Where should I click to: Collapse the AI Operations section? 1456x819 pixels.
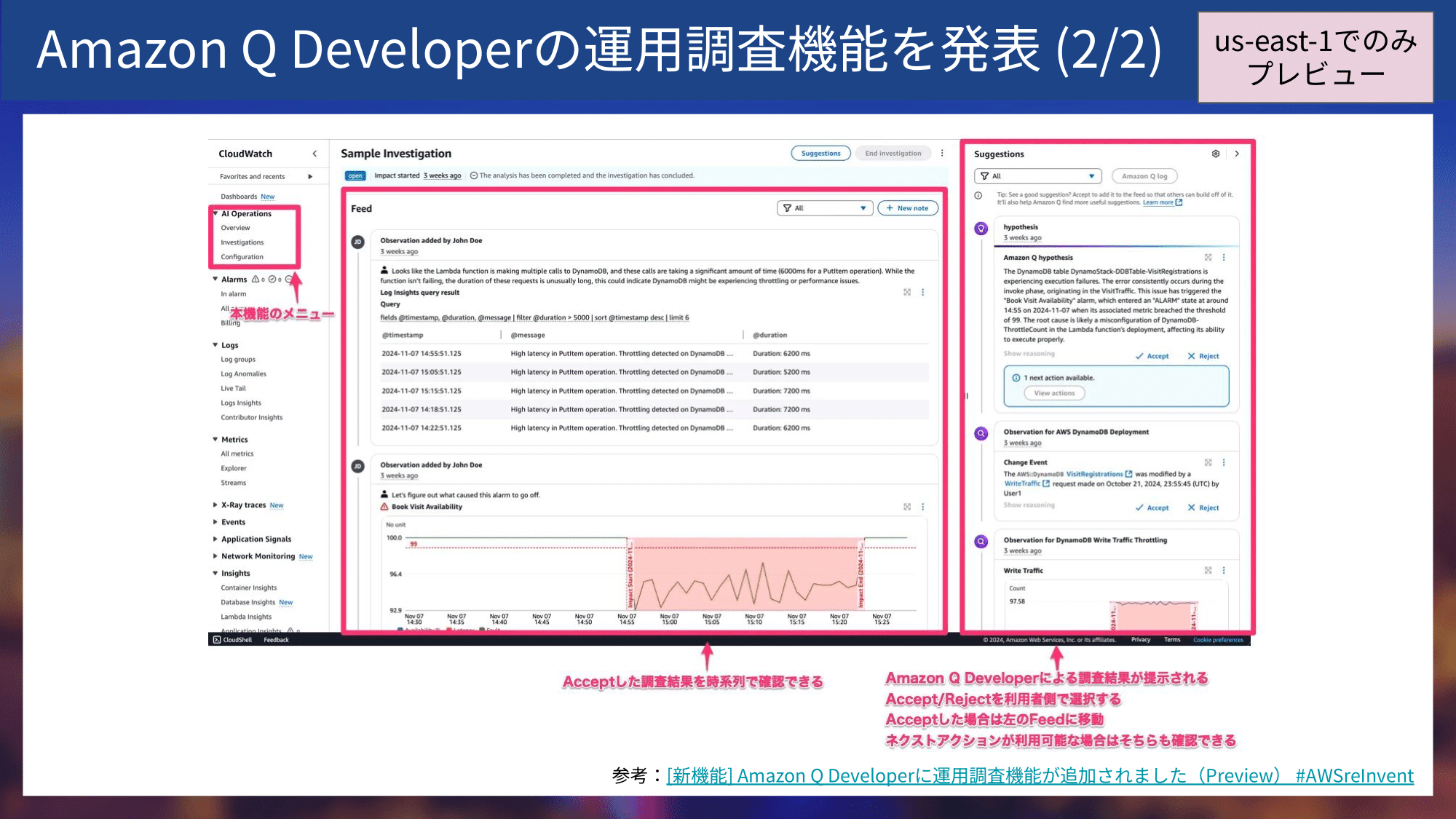[x=215, y=213]
